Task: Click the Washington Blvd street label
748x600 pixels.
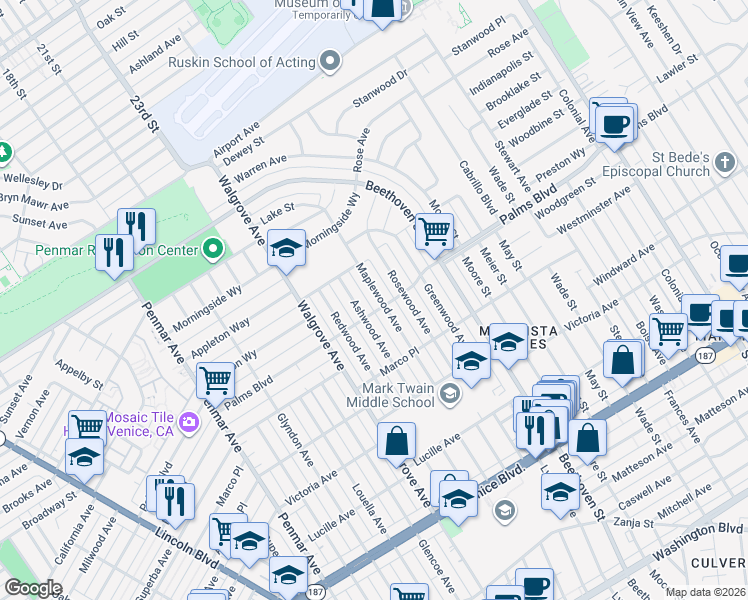Action: 697,541
